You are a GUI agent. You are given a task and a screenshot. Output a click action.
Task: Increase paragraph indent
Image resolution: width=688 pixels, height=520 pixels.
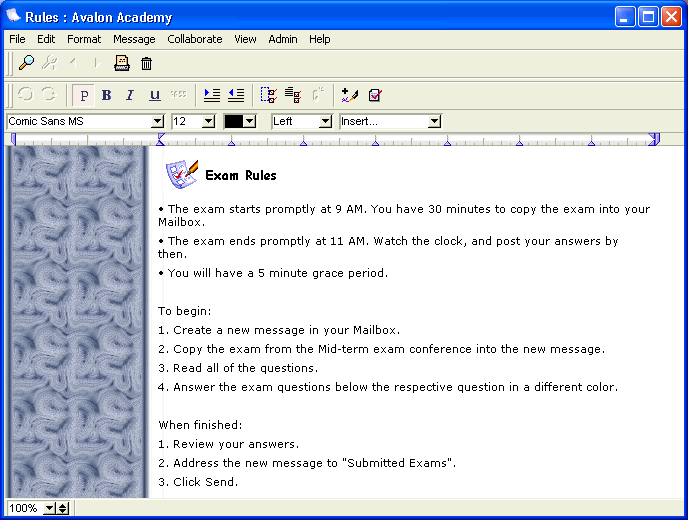point(212,95)
